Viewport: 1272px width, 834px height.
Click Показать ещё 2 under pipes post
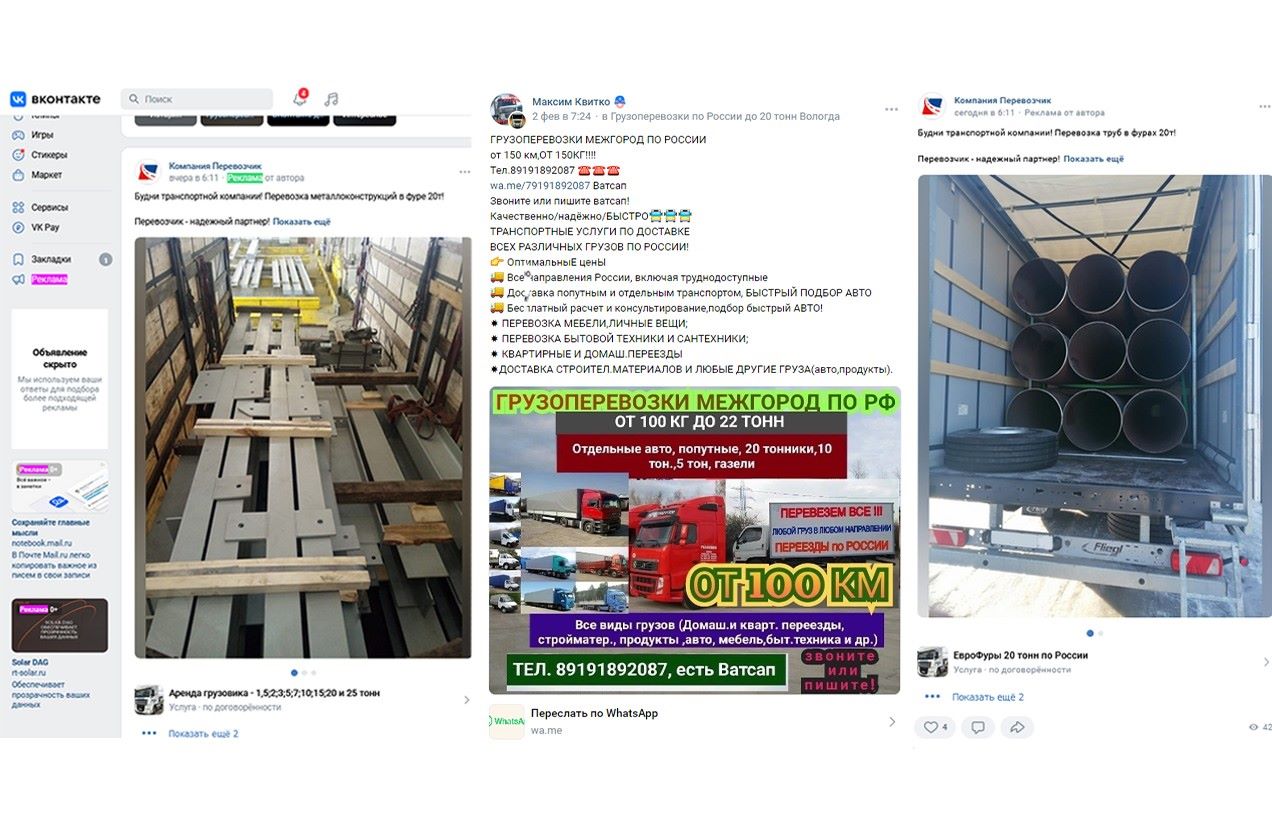tap(988, 697)
